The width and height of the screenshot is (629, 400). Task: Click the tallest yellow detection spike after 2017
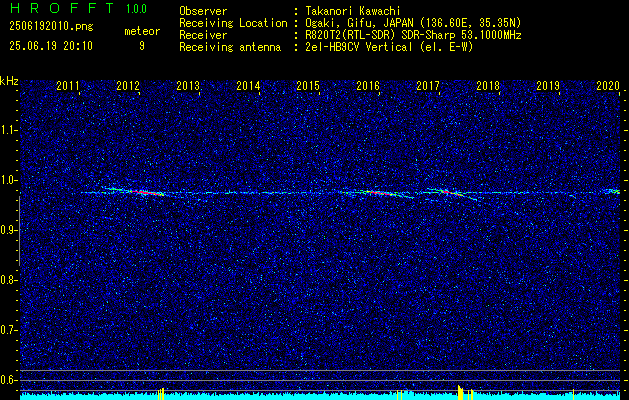(460, 392)
